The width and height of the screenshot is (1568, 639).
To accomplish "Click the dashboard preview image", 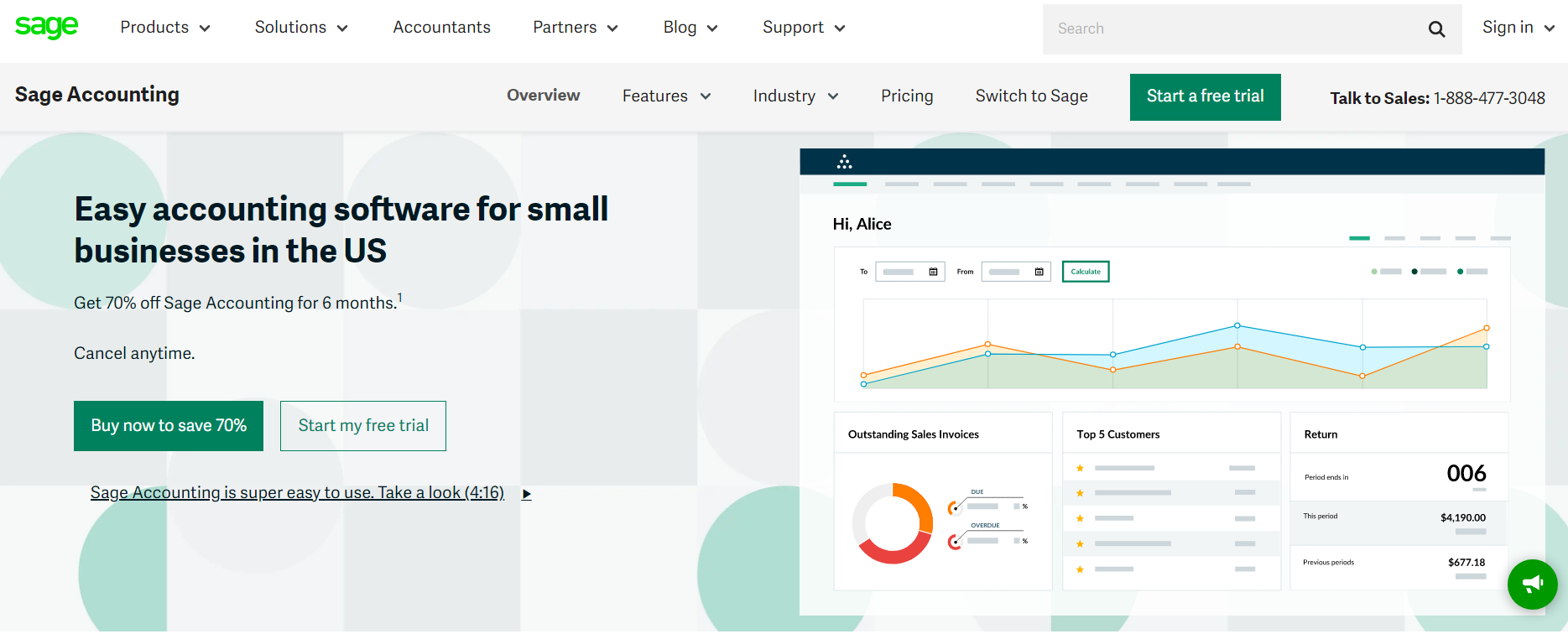I will pyautogui.click(x=1172, y=382).
